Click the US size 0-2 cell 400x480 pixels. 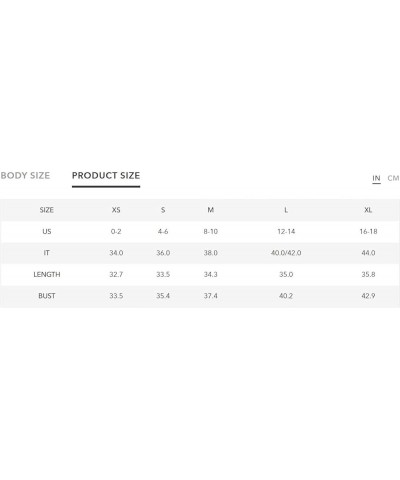(x=116, y=231)
